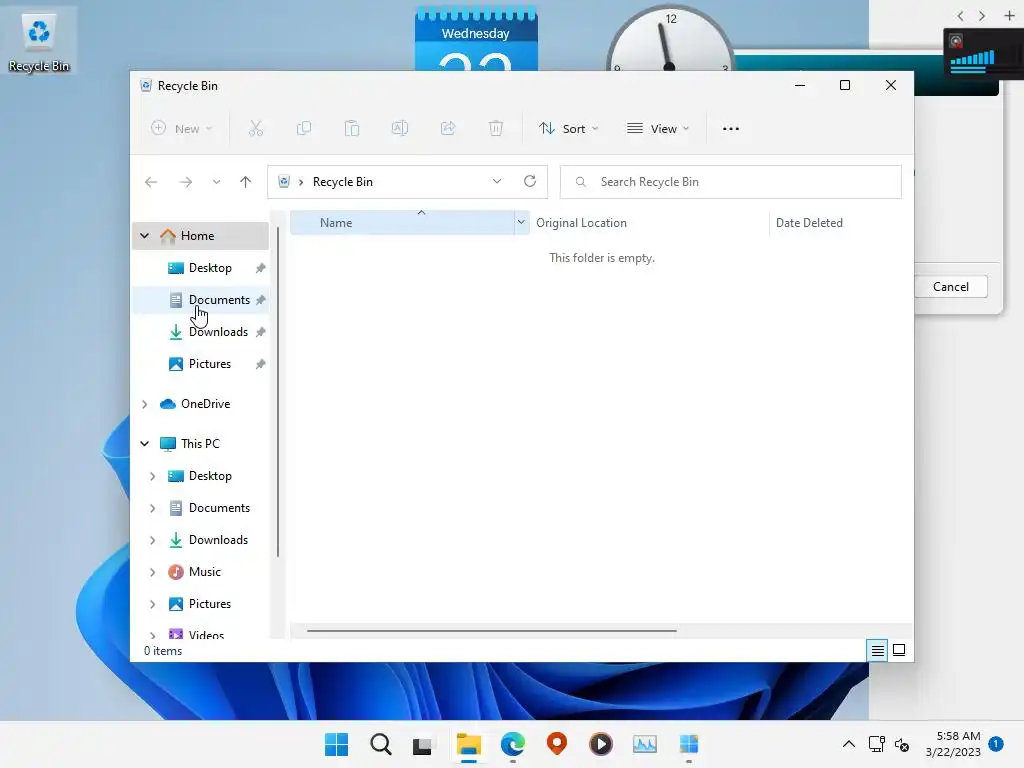Go up one level with up arrow
This screenshot has height=768, width=1024.
[246, 182]
